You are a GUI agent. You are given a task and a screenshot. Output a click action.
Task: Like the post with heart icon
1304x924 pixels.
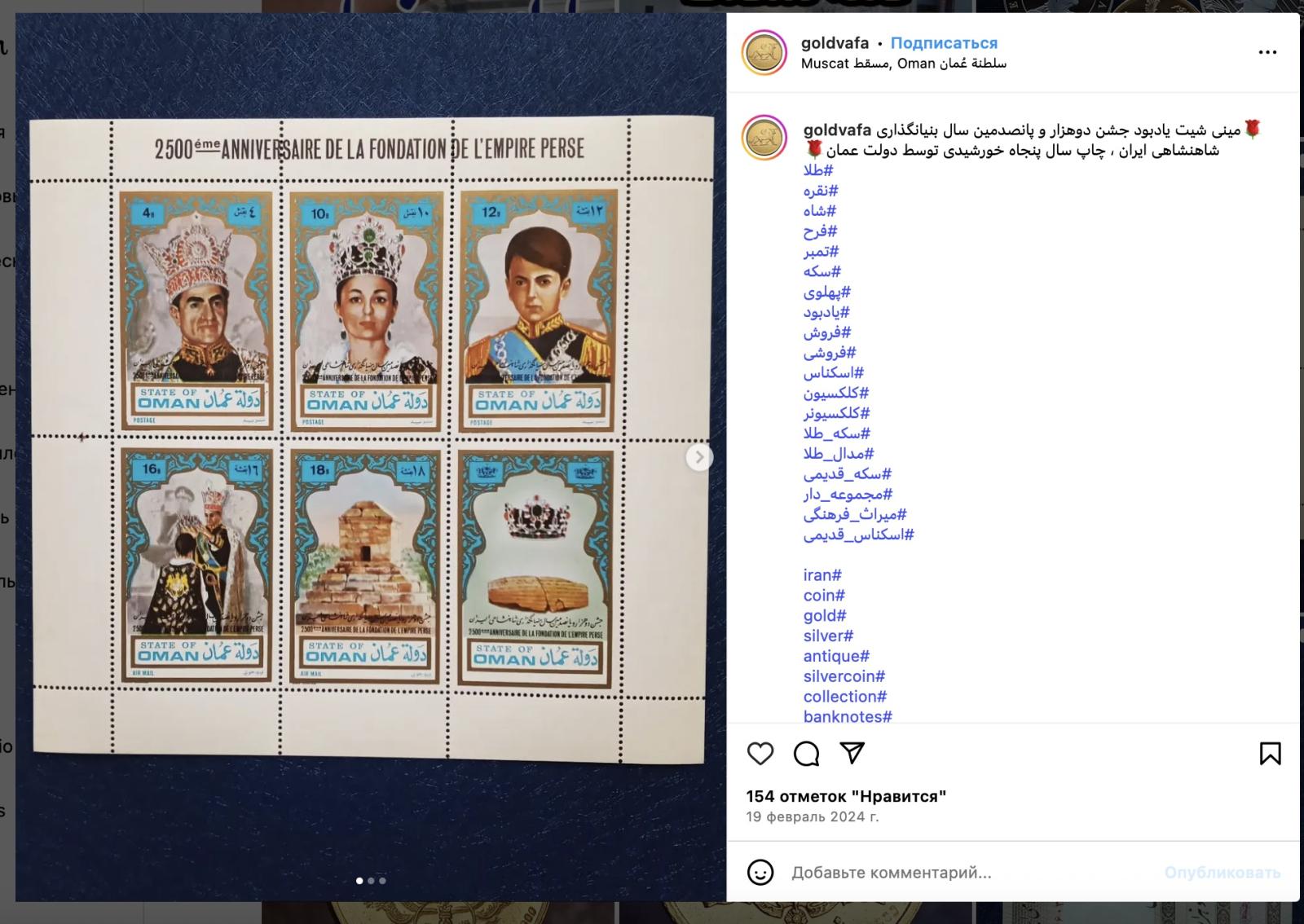click(760, 754)
